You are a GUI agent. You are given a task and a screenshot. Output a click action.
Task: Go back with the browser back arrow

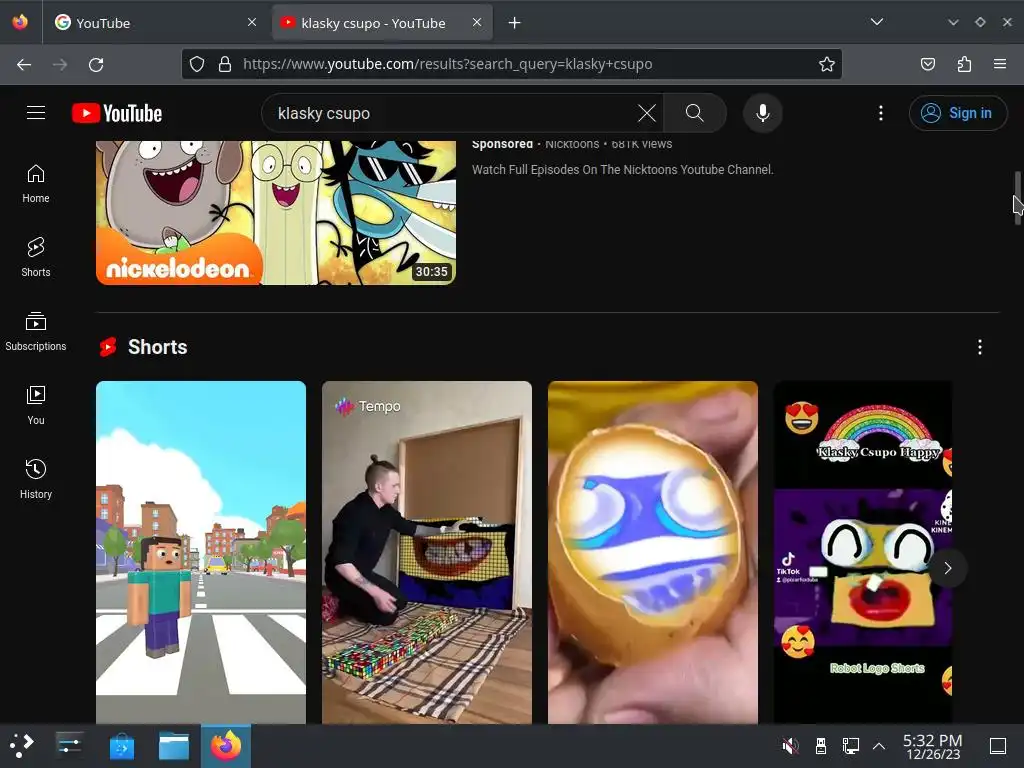click(x=24, y=64)
